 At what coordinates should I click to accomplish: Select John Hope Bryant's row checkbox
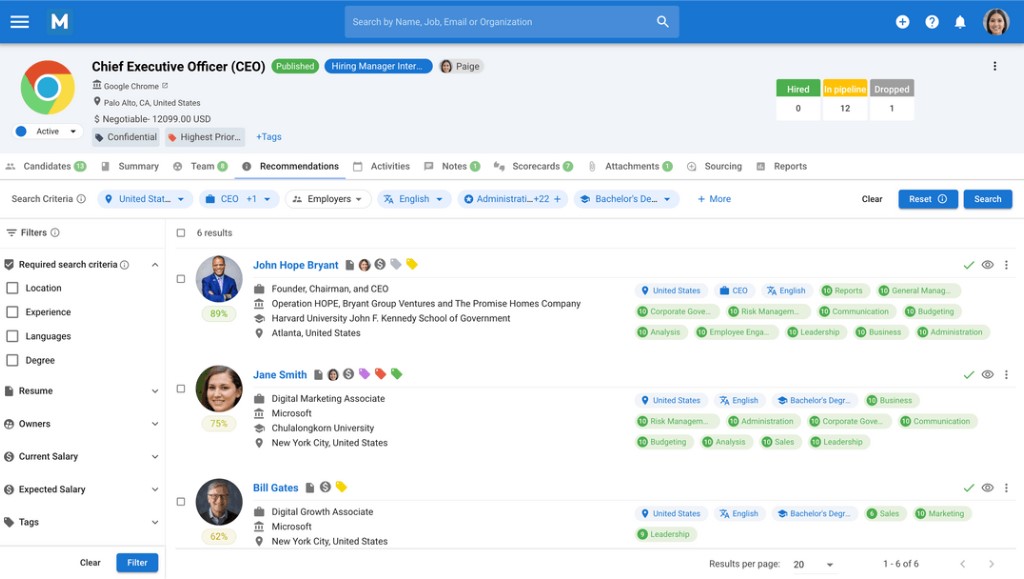click(181, 279)
